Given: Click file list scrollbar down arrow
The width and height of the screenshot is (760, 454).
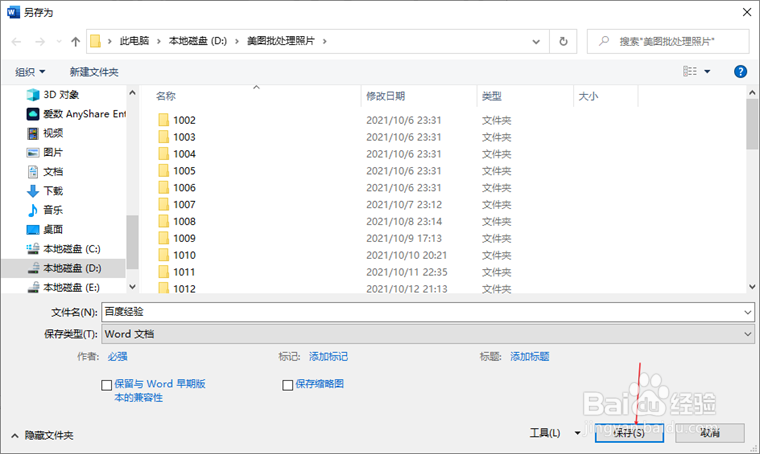Looking at the screenshot, I should (752, 287).
